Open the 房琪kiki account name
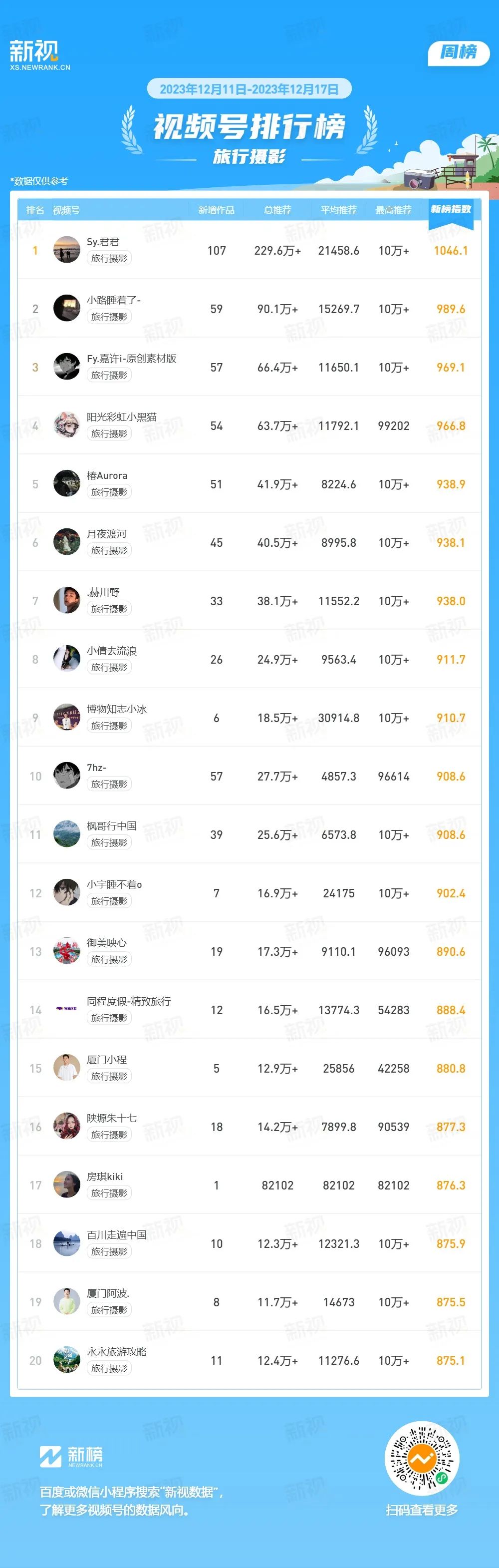Viewport: 499px width, 1568px height. click(x=105, y=1176)
